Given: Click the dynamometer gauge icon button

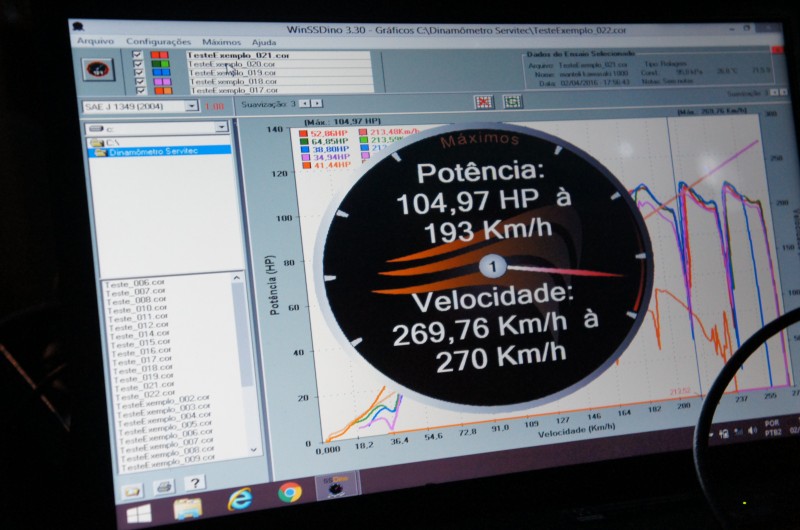Looking at the screenshot, I should click(98, 69).
